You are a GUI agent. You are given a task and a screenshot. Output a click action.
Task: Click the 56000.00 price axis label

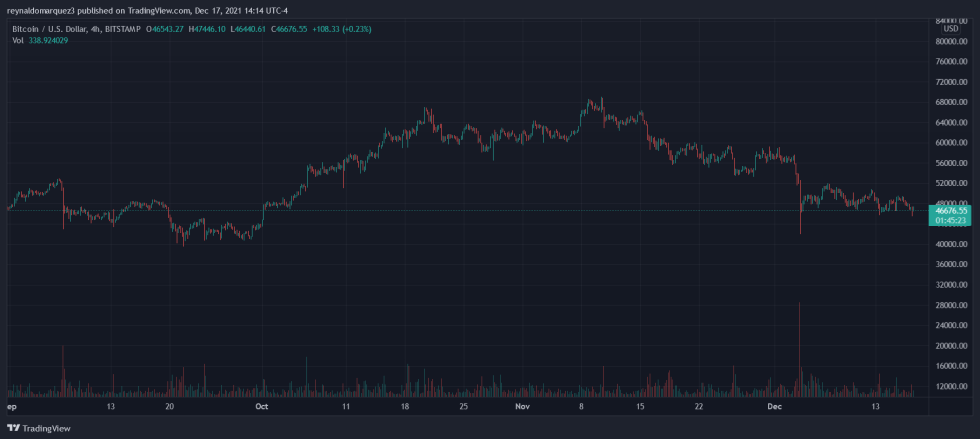[x=951, y=163]
